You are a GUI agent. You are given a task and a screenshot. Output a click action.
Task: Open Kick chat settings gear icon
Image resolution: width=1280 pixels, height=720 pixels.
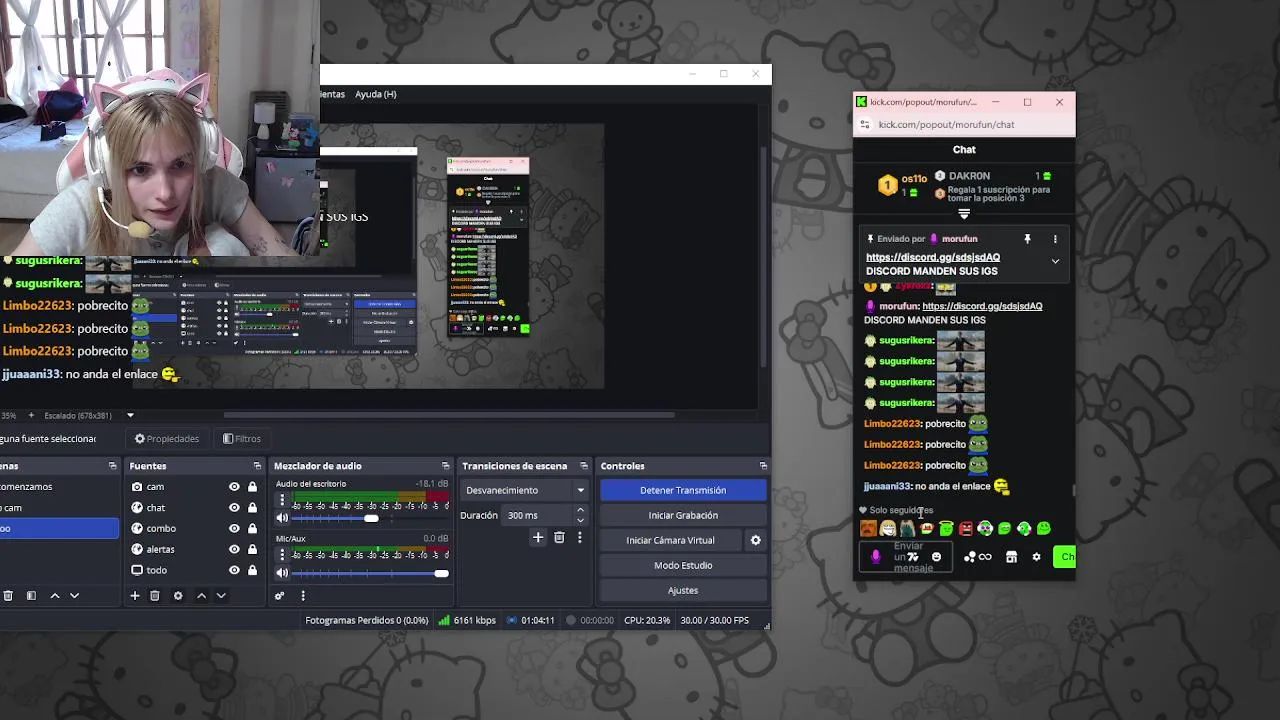point(1036,557)
